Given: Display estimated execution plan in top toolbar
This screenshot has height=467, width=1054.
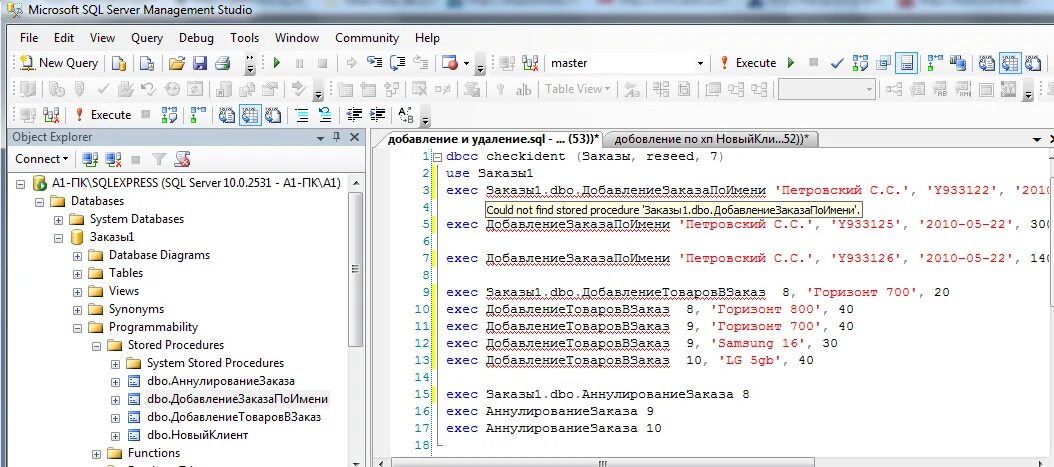Looking at the screenshot, I should (x=860, y=63).
